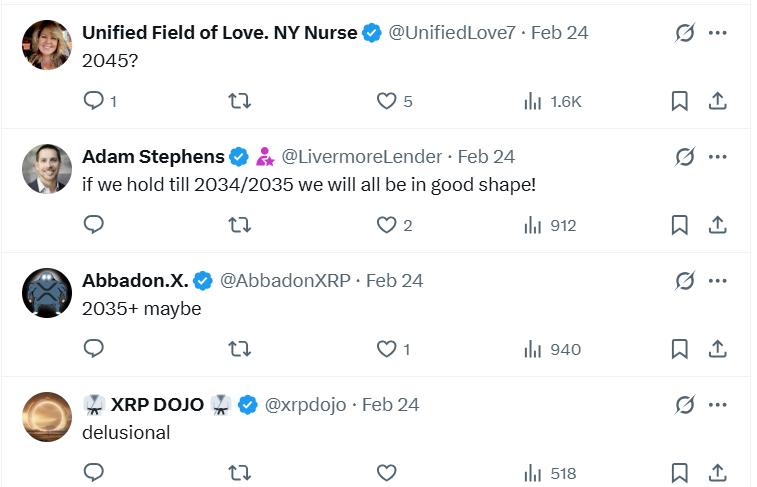This screenshot has height=487, width=757.
Task: Click XRP DOJO profile avatar
Action: [x=47, y=417]
